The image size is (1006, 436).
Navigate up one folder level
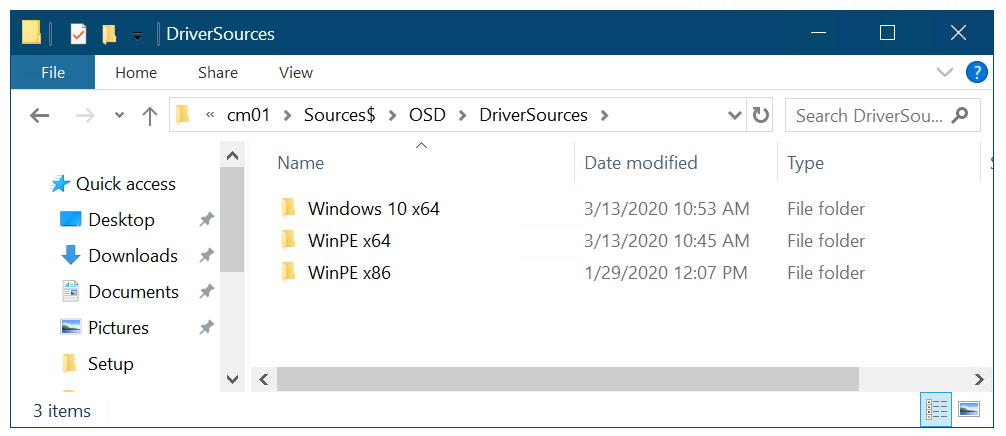[150, 116]
